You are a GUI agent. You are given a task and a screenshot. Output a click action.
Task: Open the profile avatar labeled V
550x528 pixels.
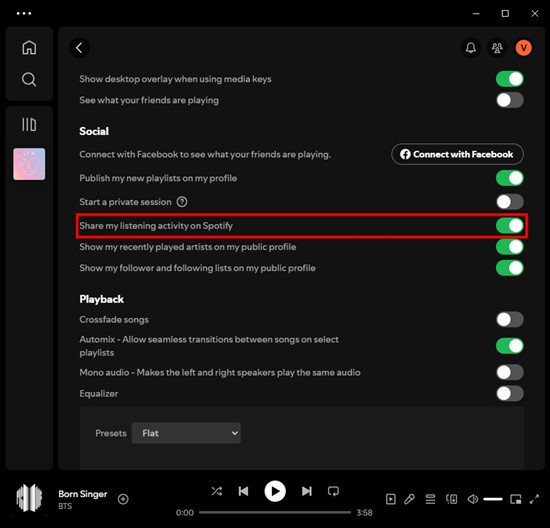click(x=523, y=48)
